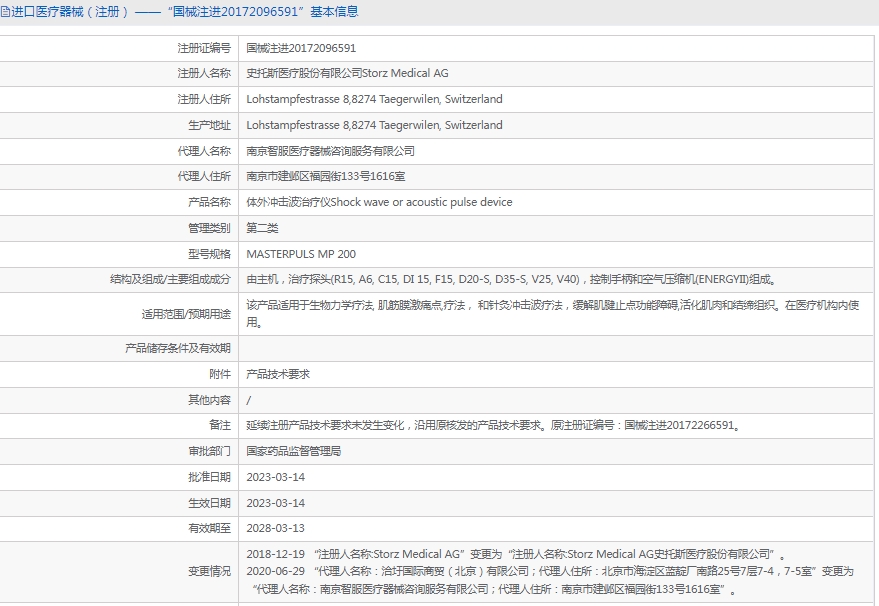The height and width of the screenshot is (606, 879).
Task: Click the 注册人住所 address value
Action: (374, 99)
